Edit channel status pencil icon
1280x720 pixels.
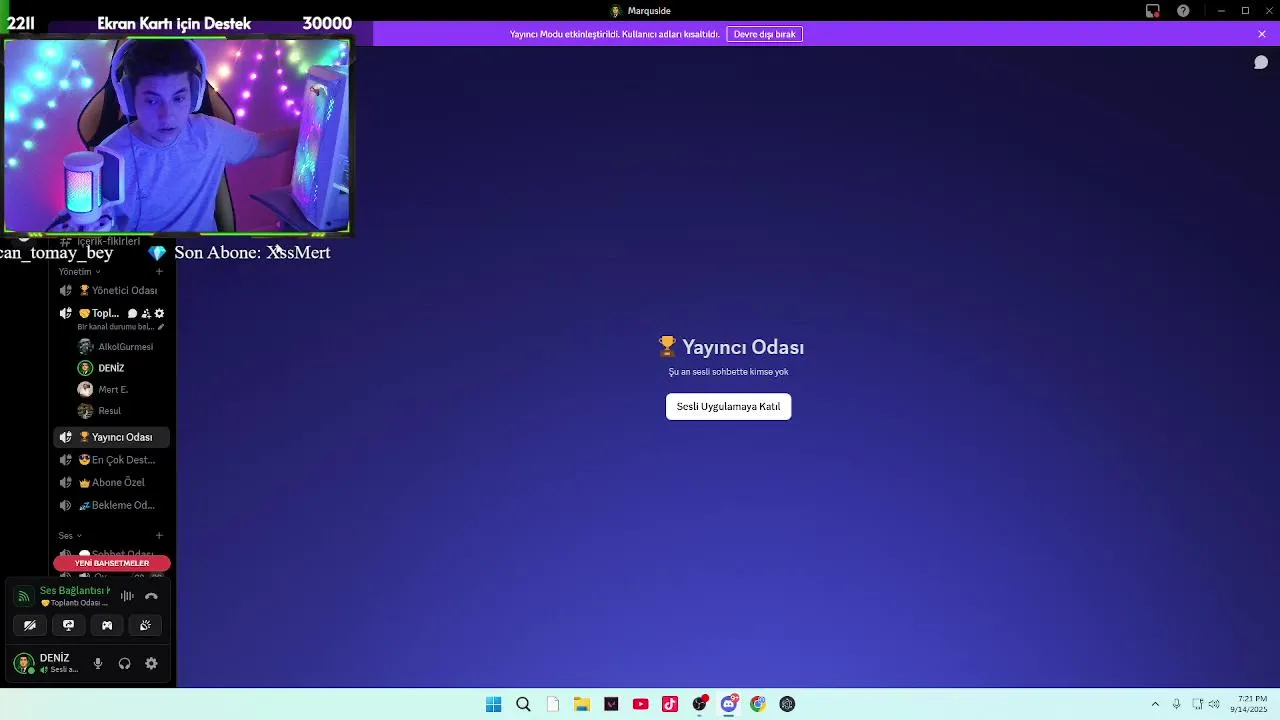160,327
